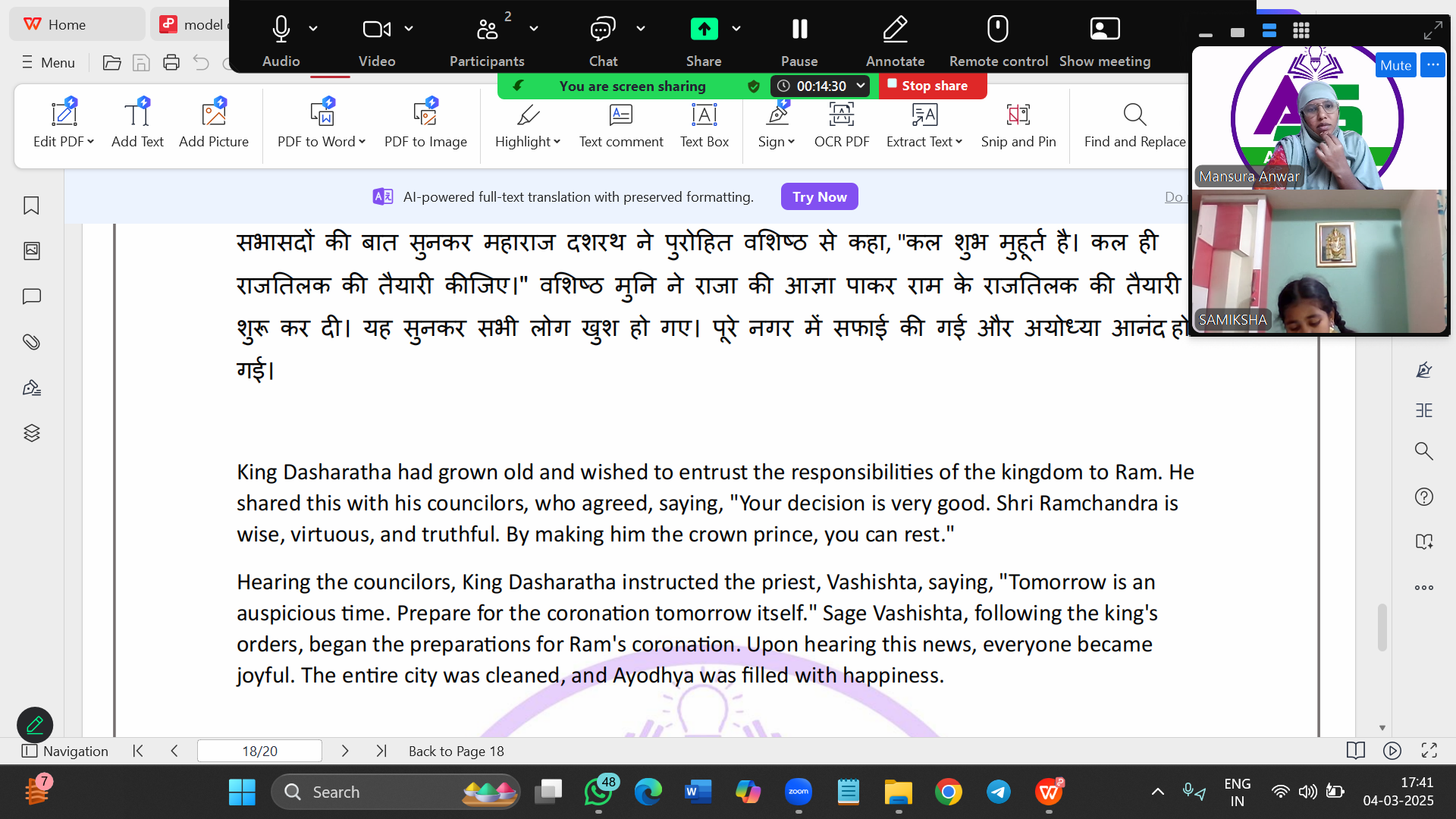Click the page number input field
The width and height of the screenshot is (1456, 819).
pos(259,751)
